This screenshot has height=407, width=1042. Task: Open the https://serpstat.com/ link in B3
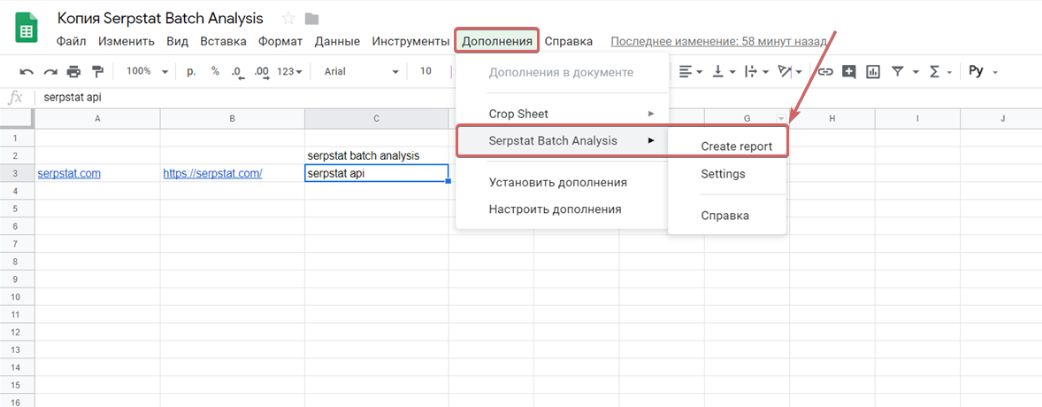(213, 173)
